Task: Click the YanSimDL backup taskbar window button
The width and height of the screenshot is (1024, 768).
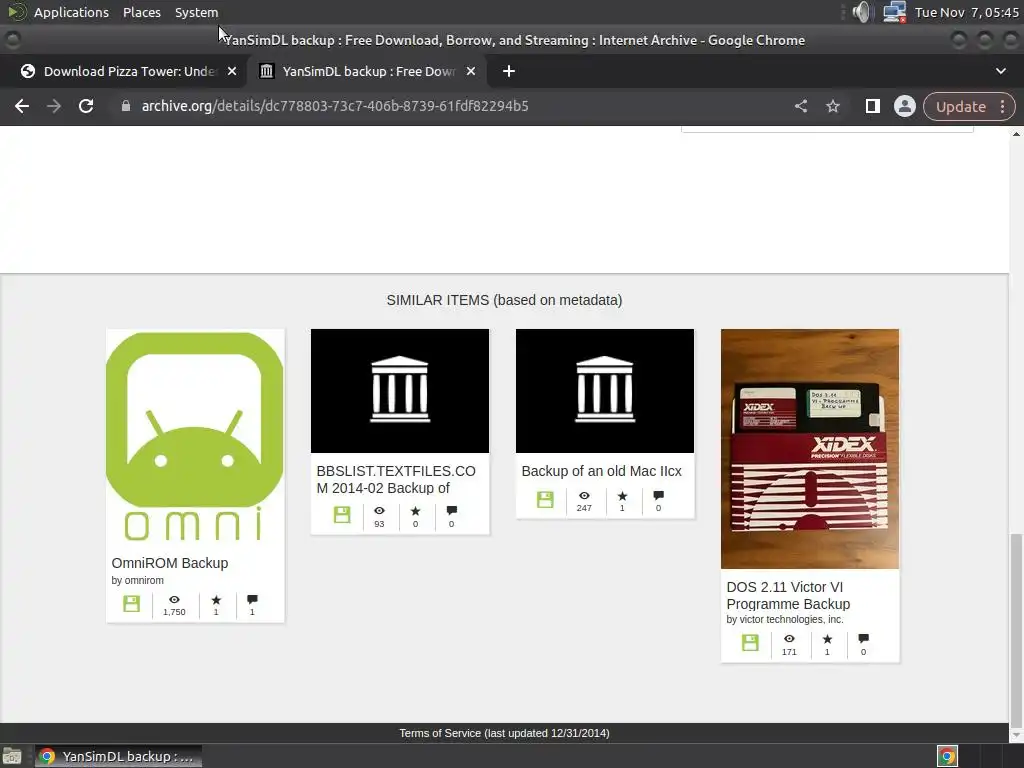Action: tap(118, 756)
